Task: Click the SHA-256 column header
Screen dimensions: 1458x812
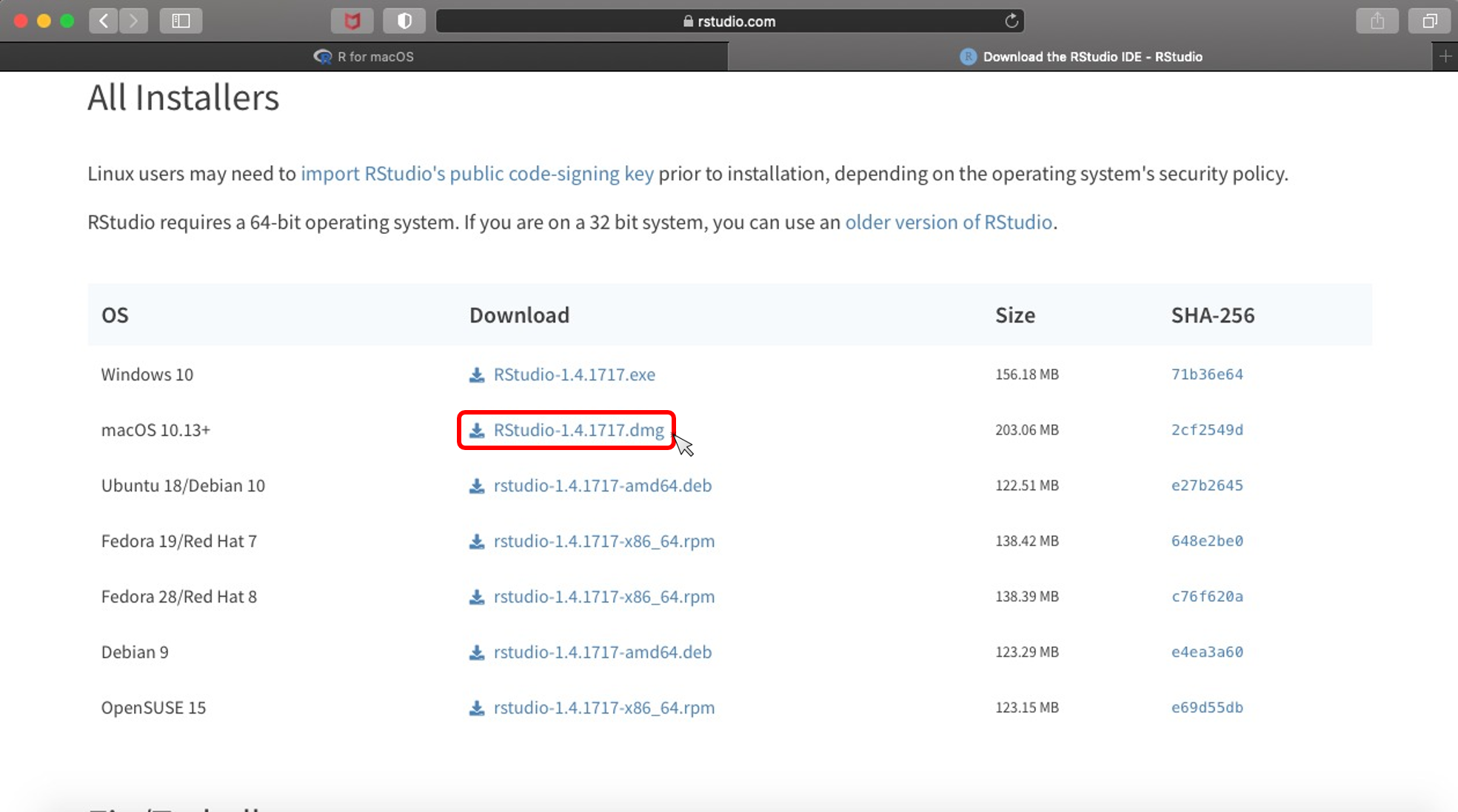Action: [1213, 315]
